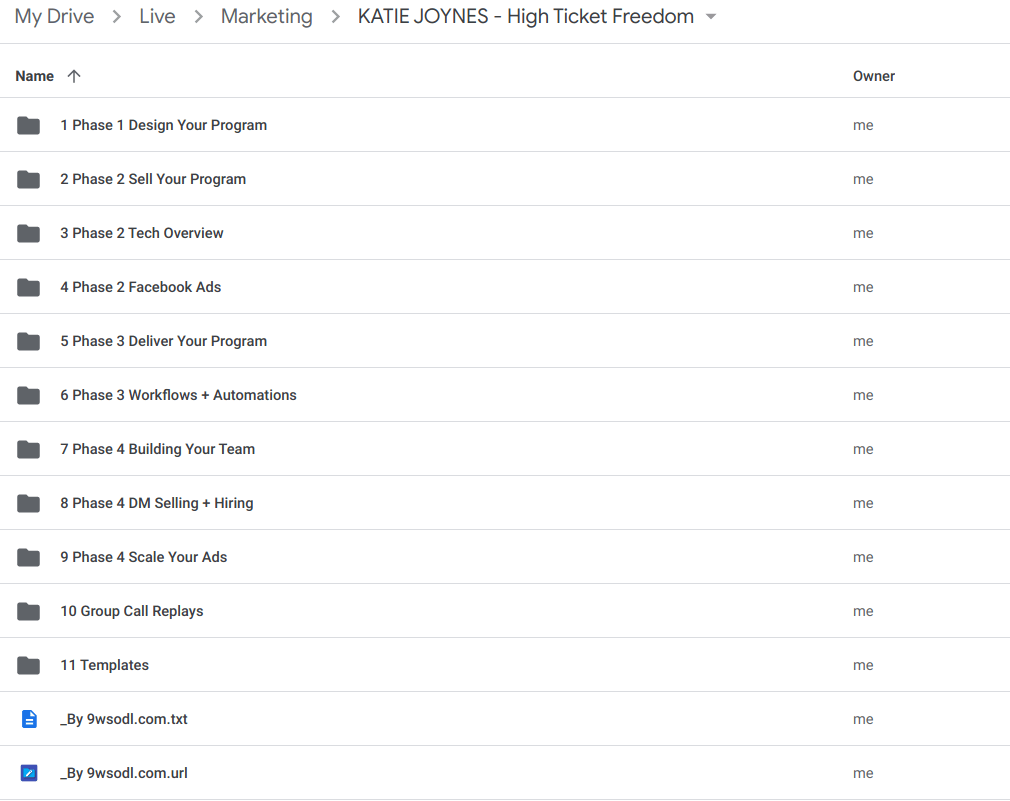The height and width of the screenshot is (801, 1010).
Task: Select the Live breadcrumb item
Action: click(157, 16)
